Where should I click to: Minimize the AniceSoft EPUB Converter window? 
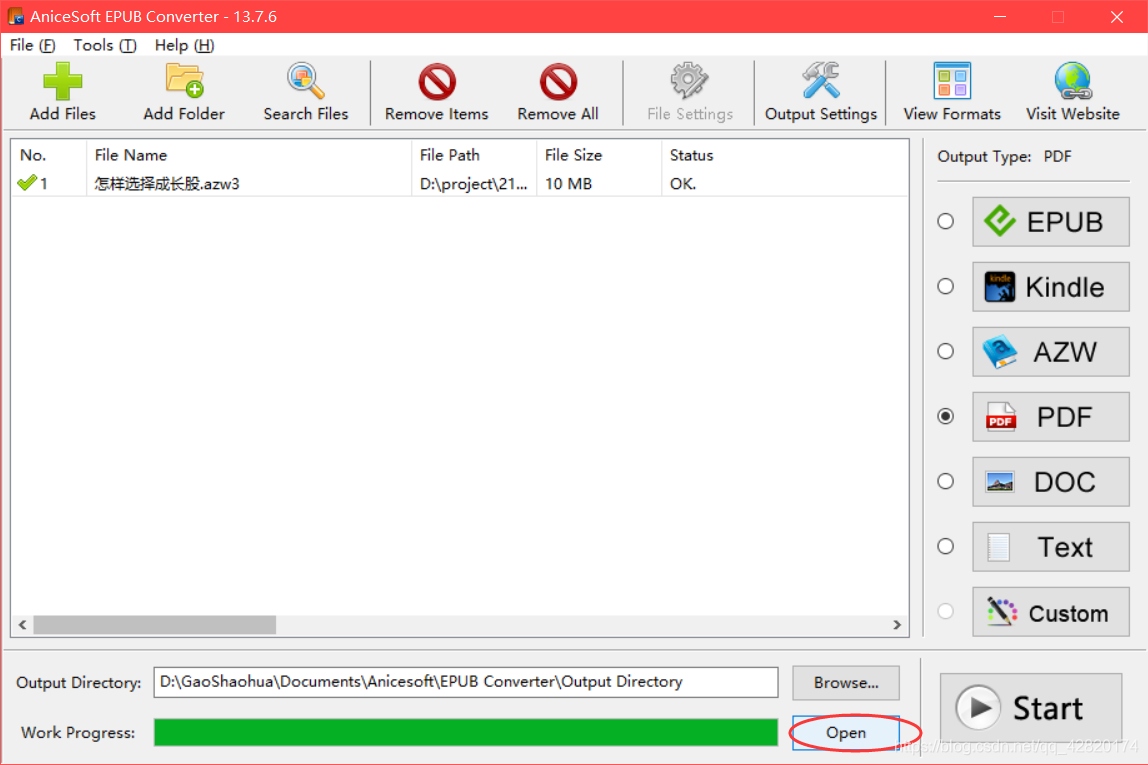1000,17
